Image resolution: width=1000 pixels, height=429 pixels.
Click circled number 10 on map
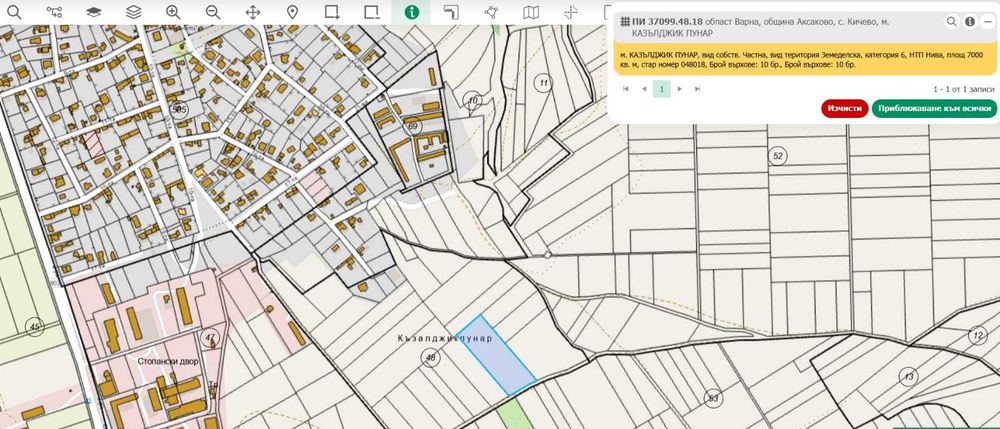tap(473, 100)
